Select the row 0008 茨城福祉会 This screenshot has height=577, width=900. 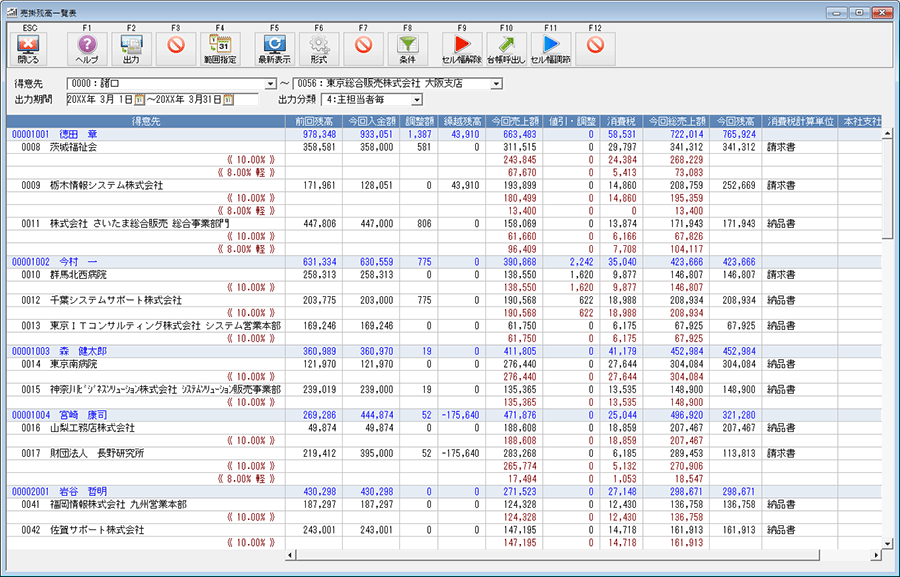click(x=444, y=147)
